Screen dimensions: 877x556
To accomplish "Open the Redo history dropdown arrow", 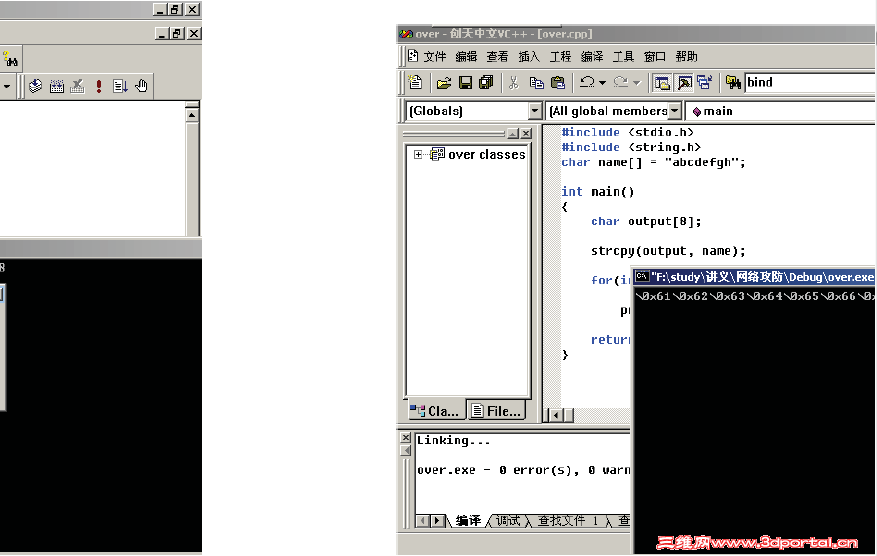I will click(636, 83).
